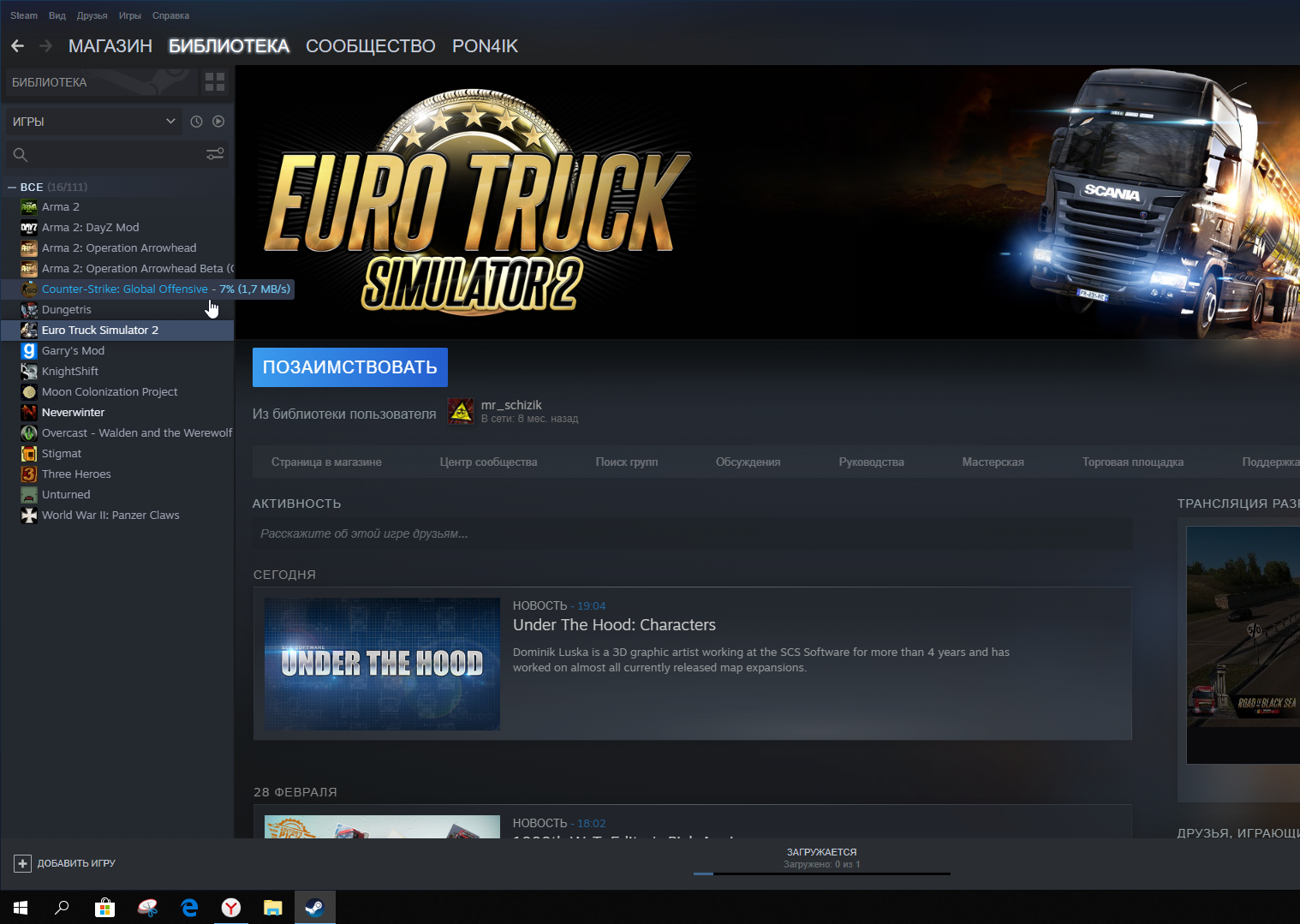Screen dimensions: 1300x924
Task: Go forward with the right arrow button
Action: pos(46,46)
